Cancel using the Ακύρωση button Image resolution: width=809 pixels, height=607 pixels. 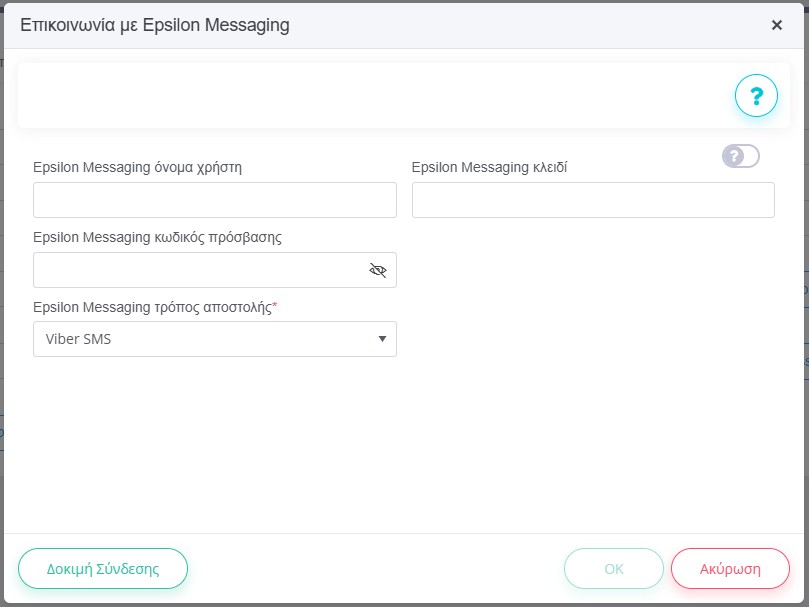click(x=730, y=569)
